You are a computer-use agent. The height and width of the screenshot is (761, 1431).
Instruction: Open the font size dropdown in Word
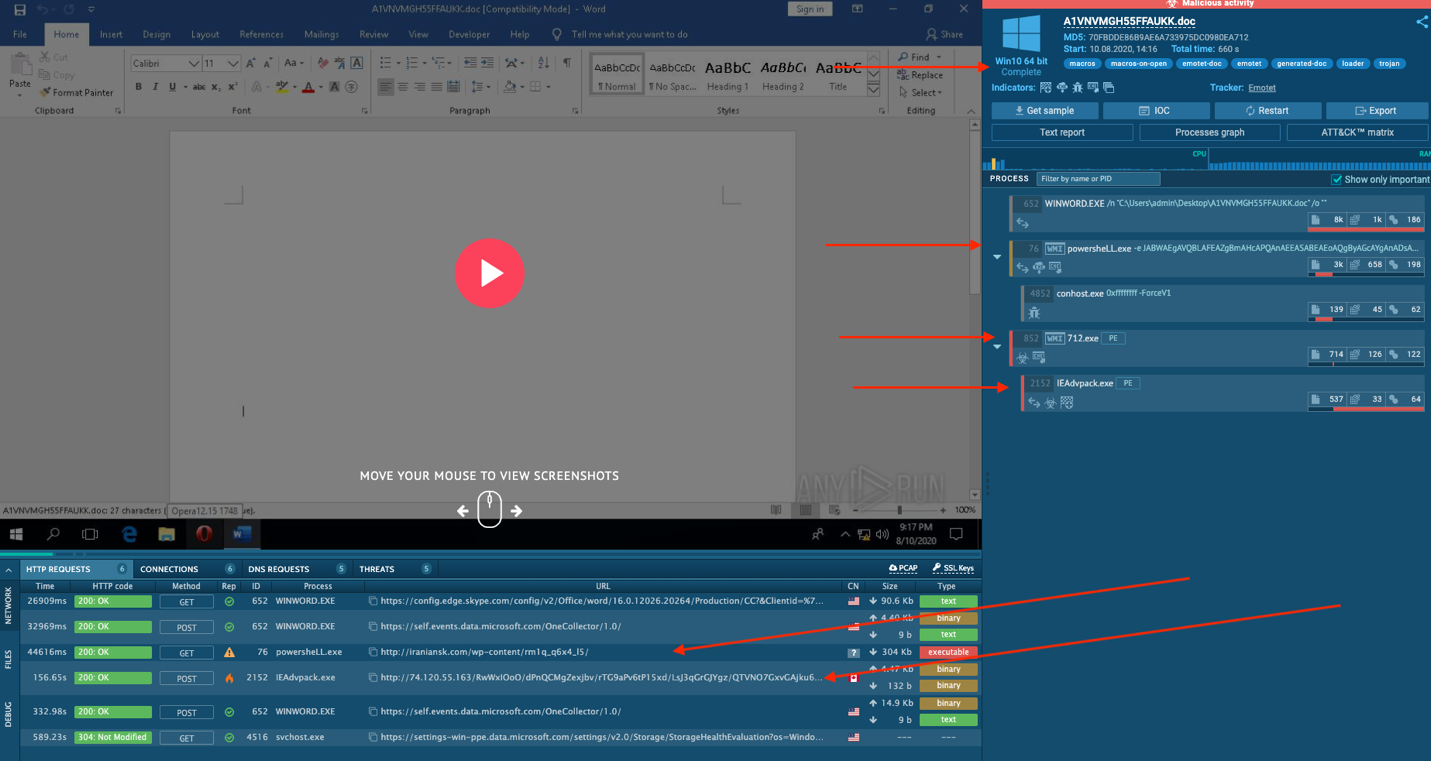click(233, 64)
